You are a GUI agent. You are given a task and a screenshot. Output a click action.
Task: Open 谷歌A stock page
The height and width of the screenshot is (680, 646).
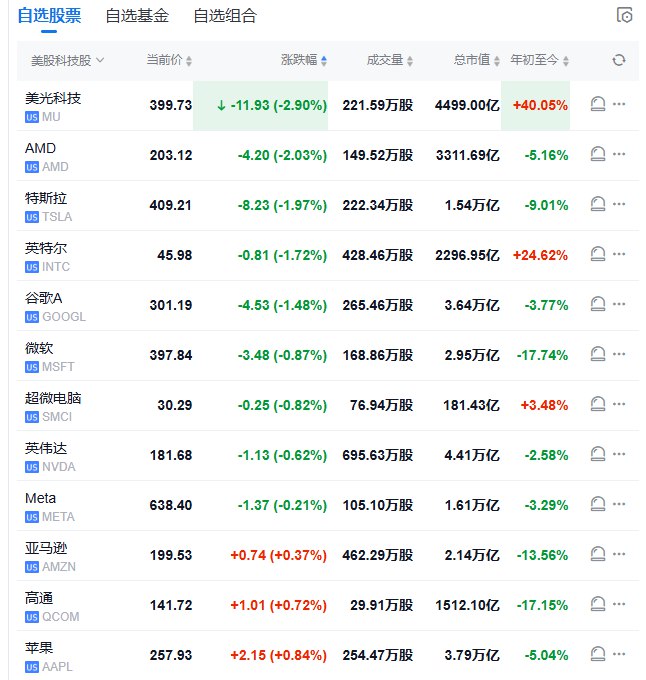coord(43,298)
